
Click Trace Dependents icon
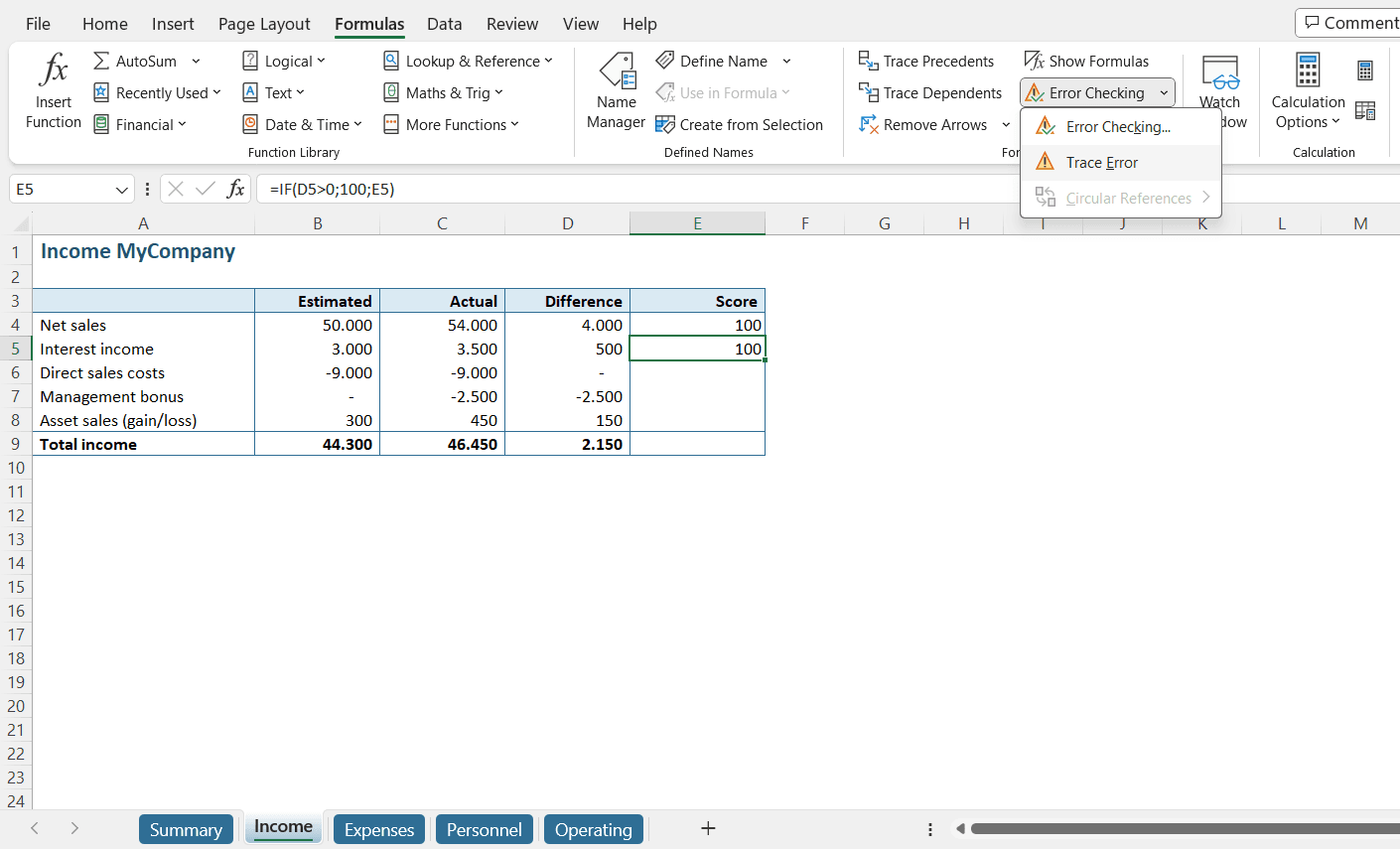868,93
